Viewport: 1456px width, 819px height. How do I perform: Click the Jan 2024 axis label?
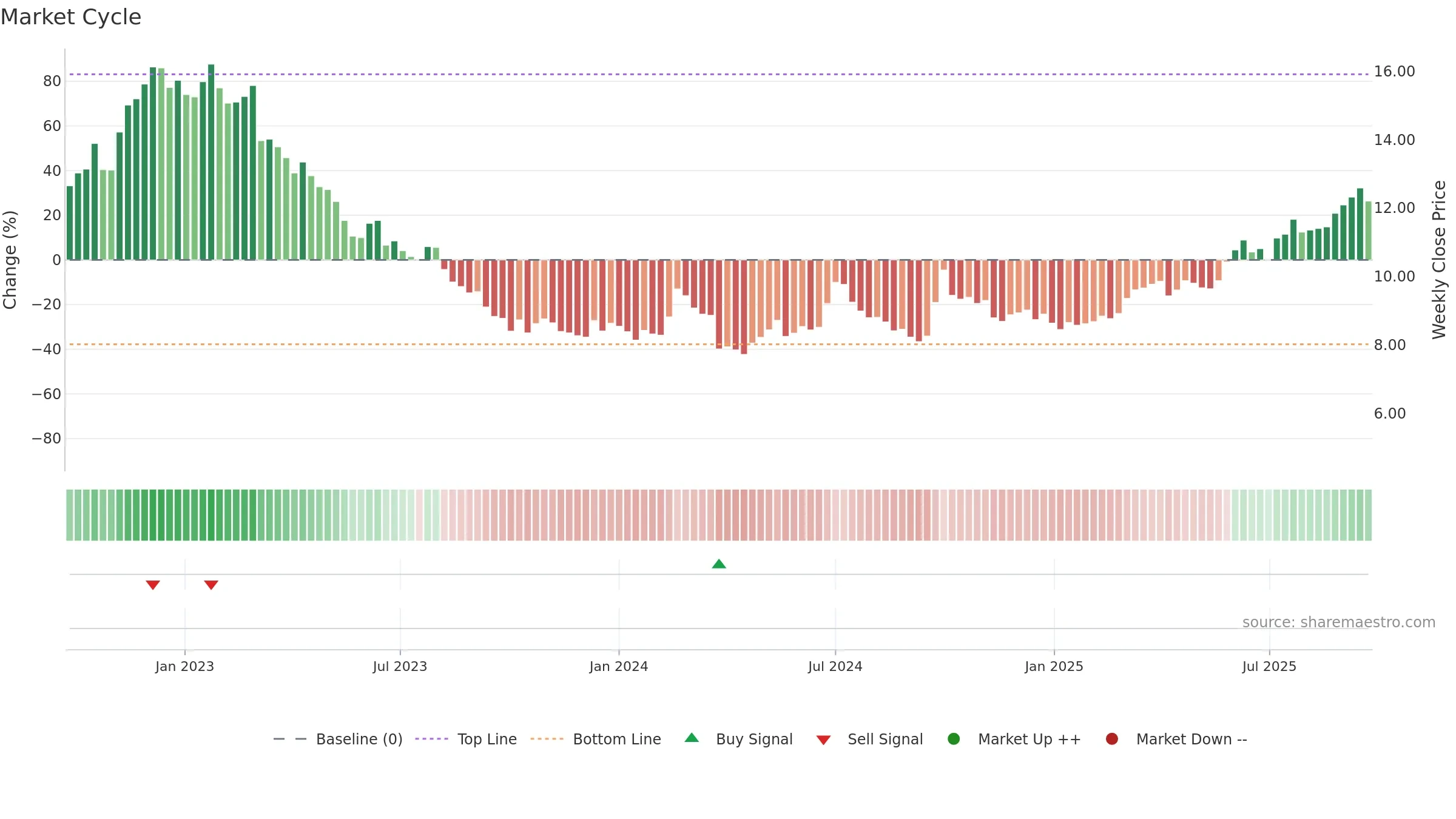(x=619, y=667)
